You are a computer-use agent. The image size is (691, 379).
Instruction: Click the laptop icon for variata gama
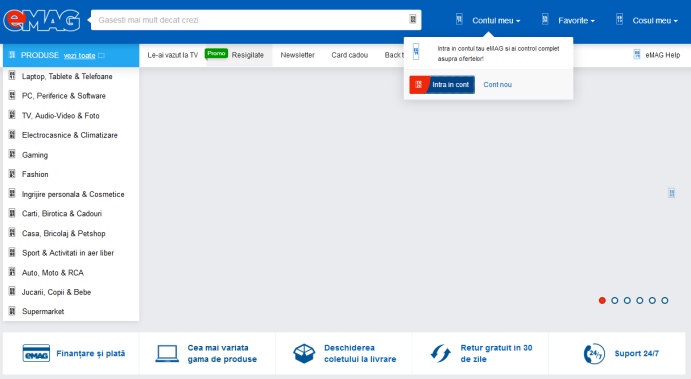coord(167,353)
